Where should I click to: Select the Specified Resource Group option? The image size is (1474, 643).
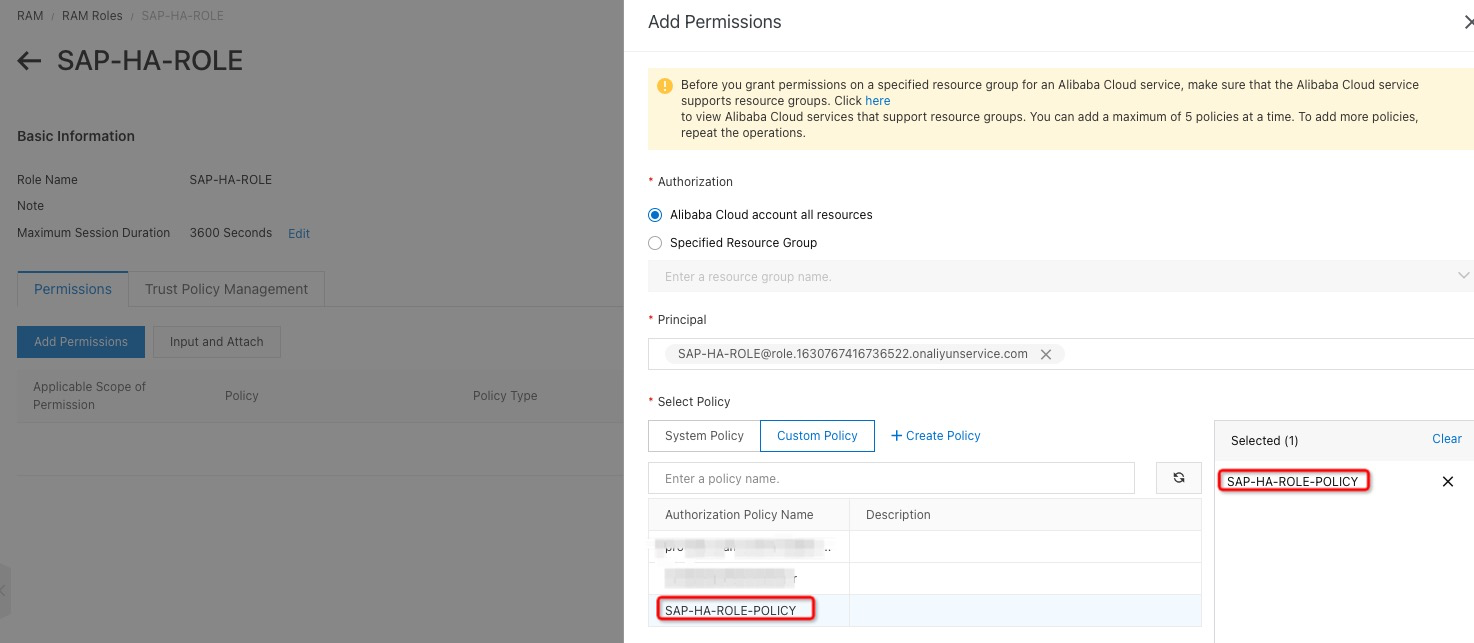655,243
